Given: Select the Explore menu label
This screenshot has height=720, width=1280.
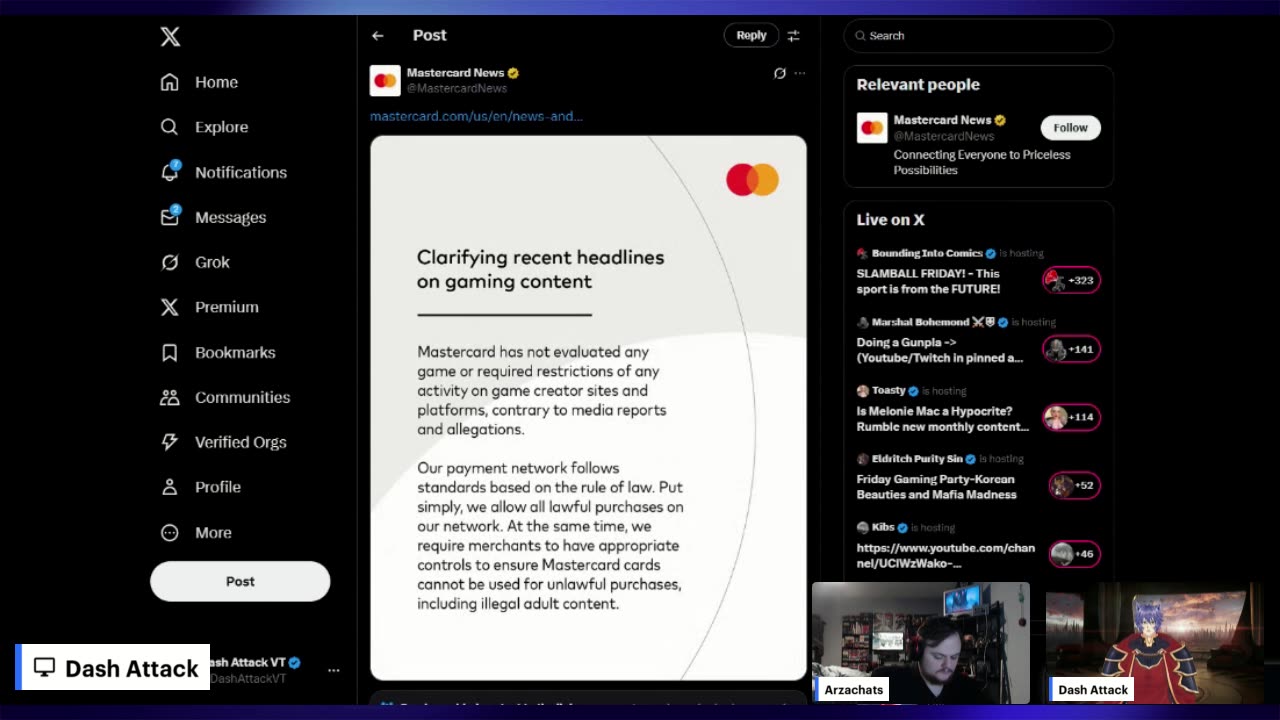Looking at the screenshot, I should [221, 127].
